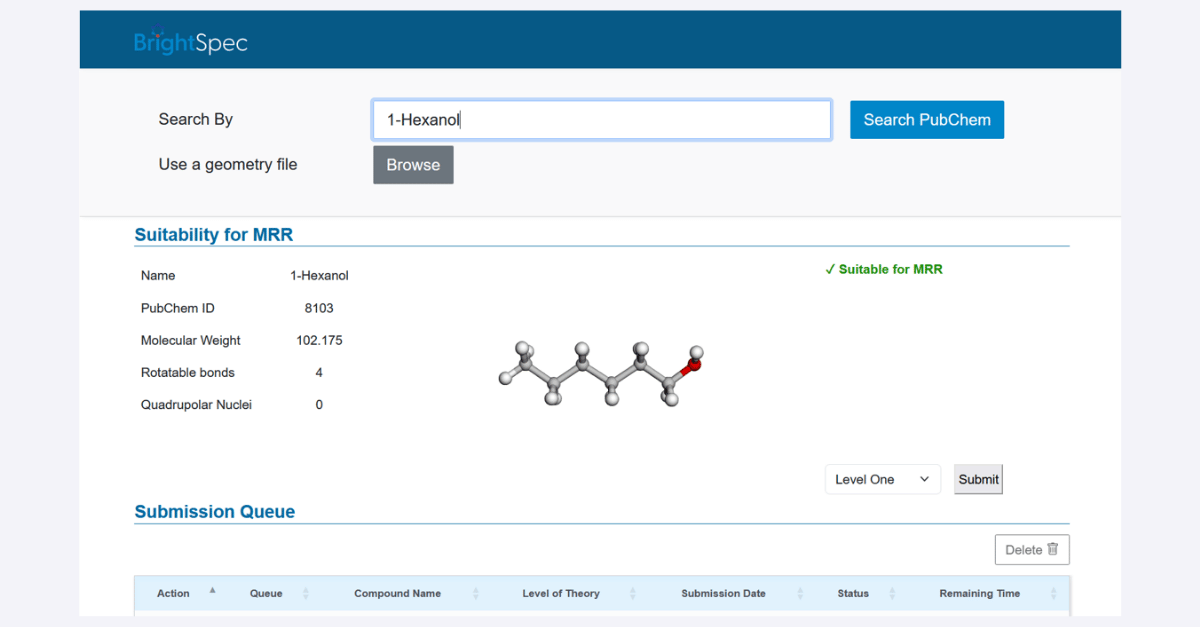Click the 1-Hexanol 3D molecule model
Image resolution: width=1200 pixels, height=627 pixels.
pos(603,374)
